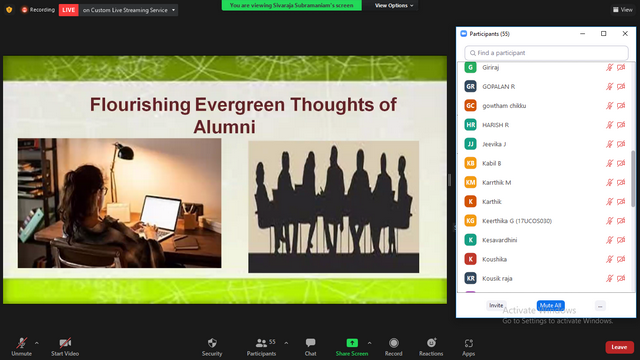Click the Start Video camera icon

pyautogui.click(x=65, y=343)
